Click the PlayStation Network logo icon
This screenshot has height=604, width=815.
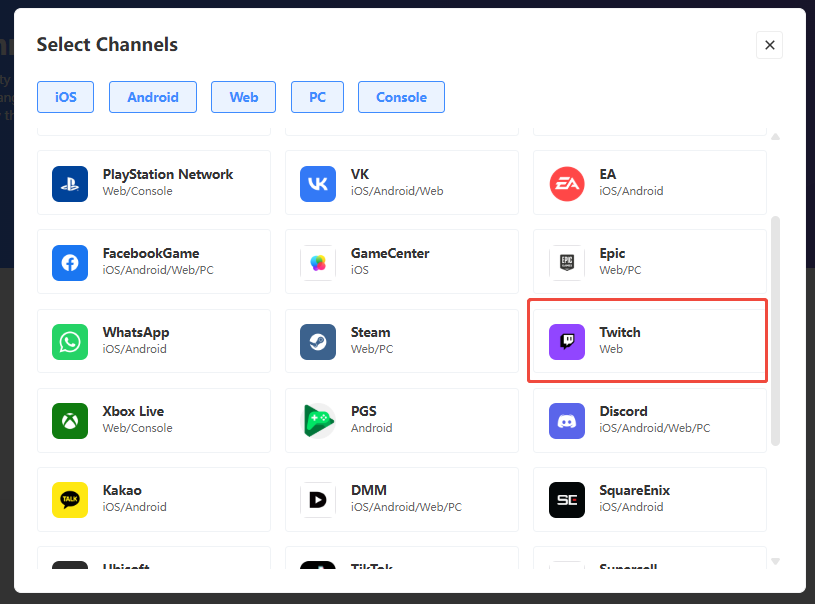(x=70, y=183)
